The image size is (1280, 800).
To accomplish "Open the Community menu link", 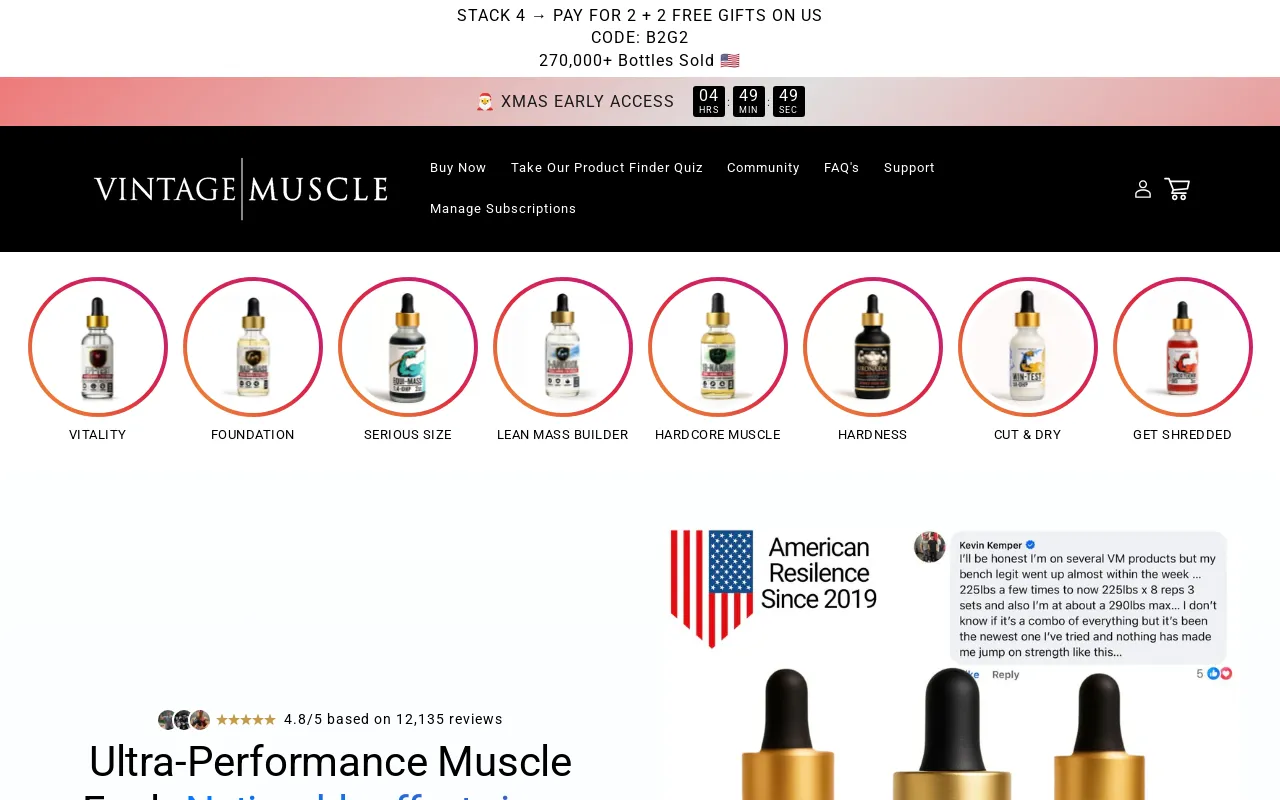I will pyautogui.click(x=763, y=168).
